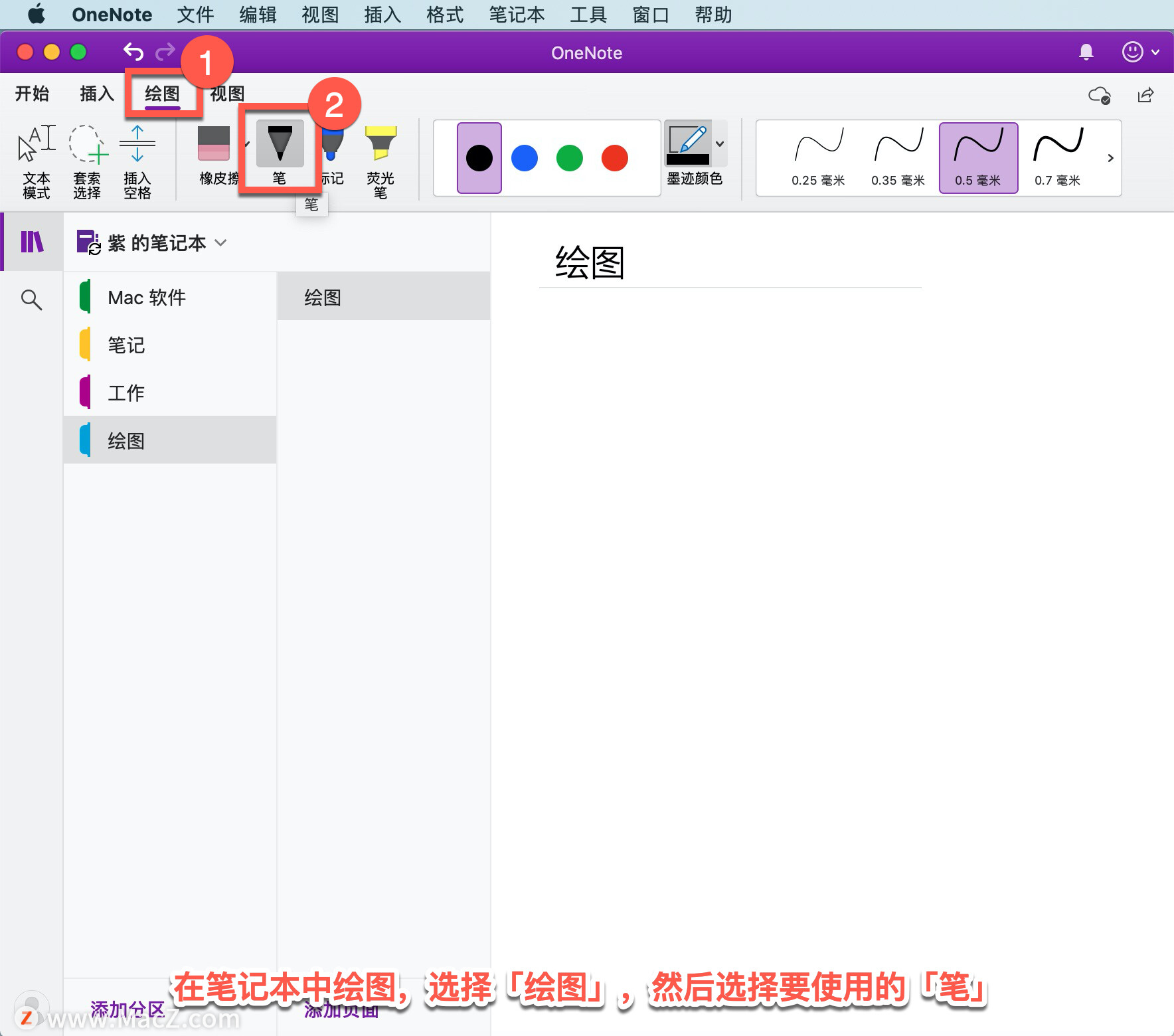
Task: Switch to the 绘图 ribbon tab
Action: [x=163, y=94]
